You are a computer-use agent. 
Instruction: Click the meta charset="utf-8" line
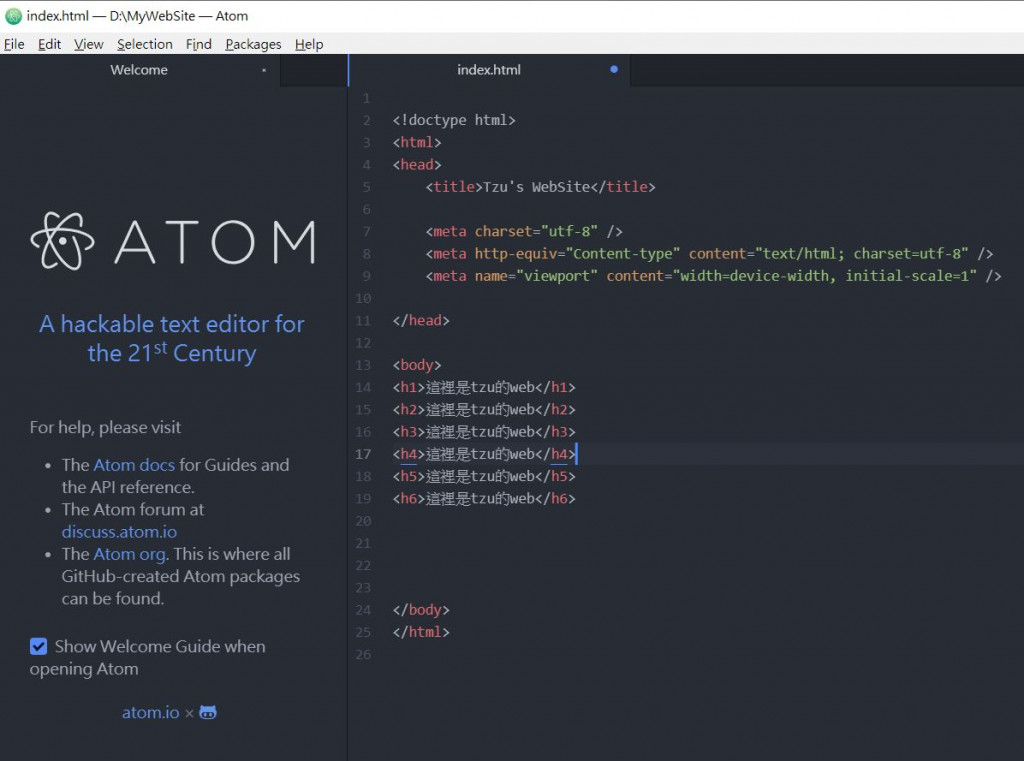click(524, 231)
